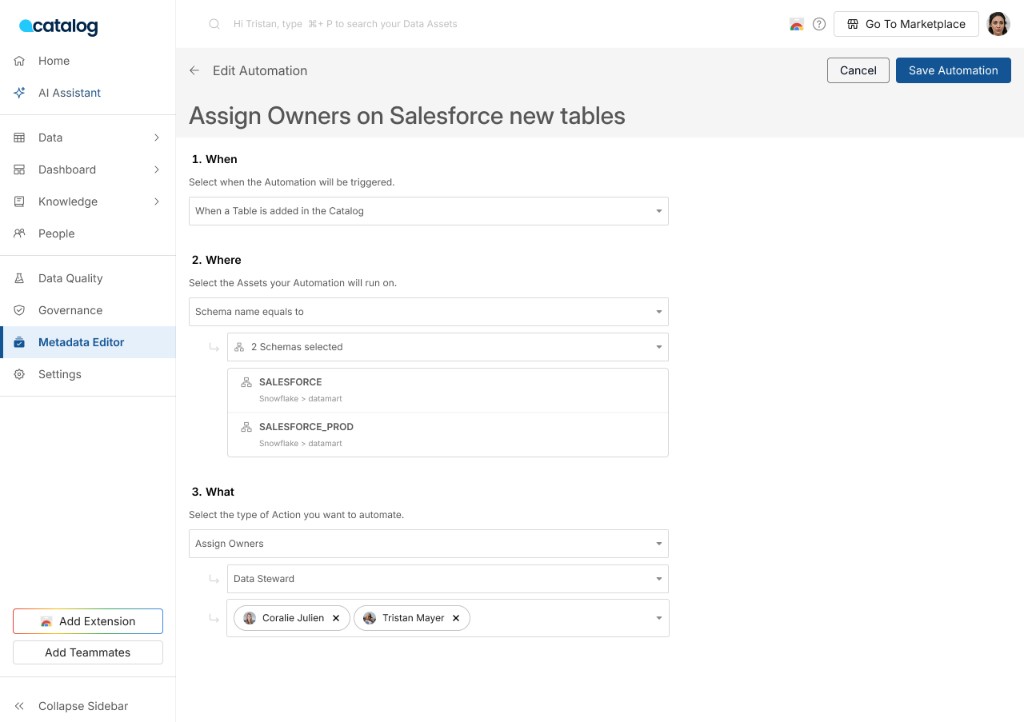Click the AI Assistant sparkle icon
Screen dimensions: 1024x722
tap(20, 93)
